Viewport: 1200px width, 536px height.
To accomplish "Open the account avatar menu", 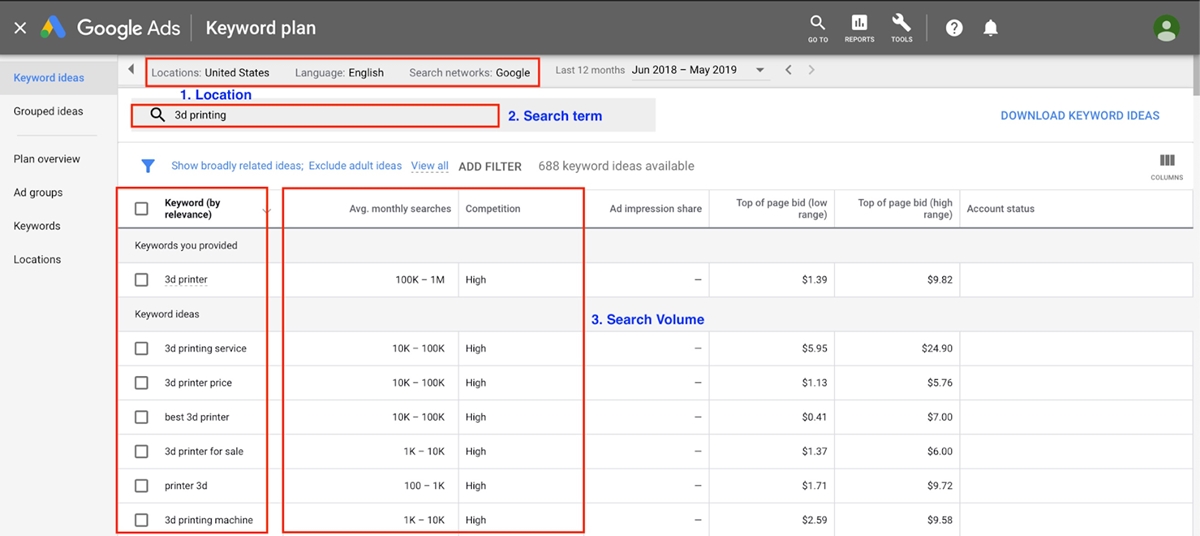I will pyautogui.click(x=1166, y=28).
